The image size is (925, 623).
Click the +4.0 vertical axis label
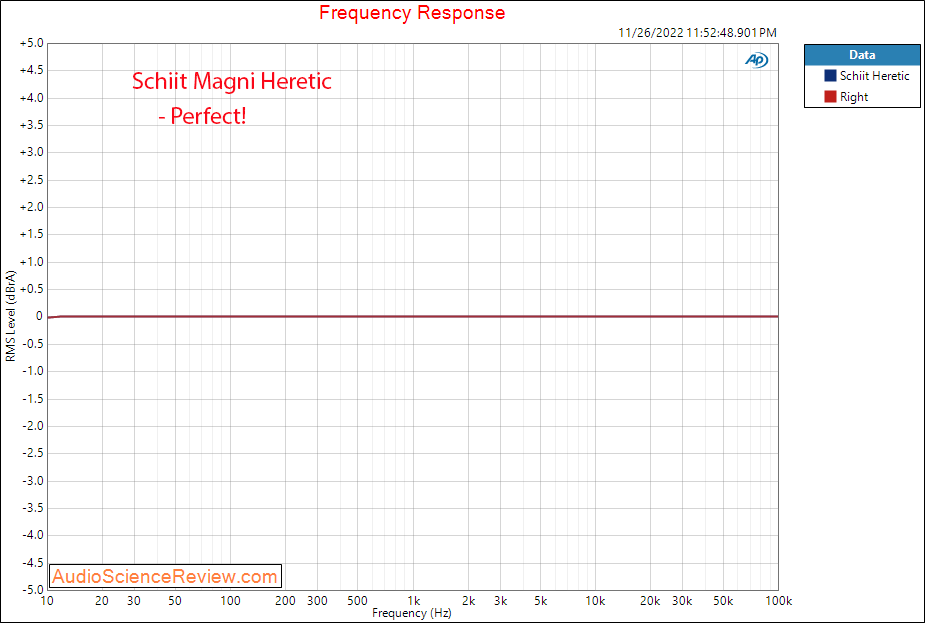pyautogui.click(x=31, y=98)
